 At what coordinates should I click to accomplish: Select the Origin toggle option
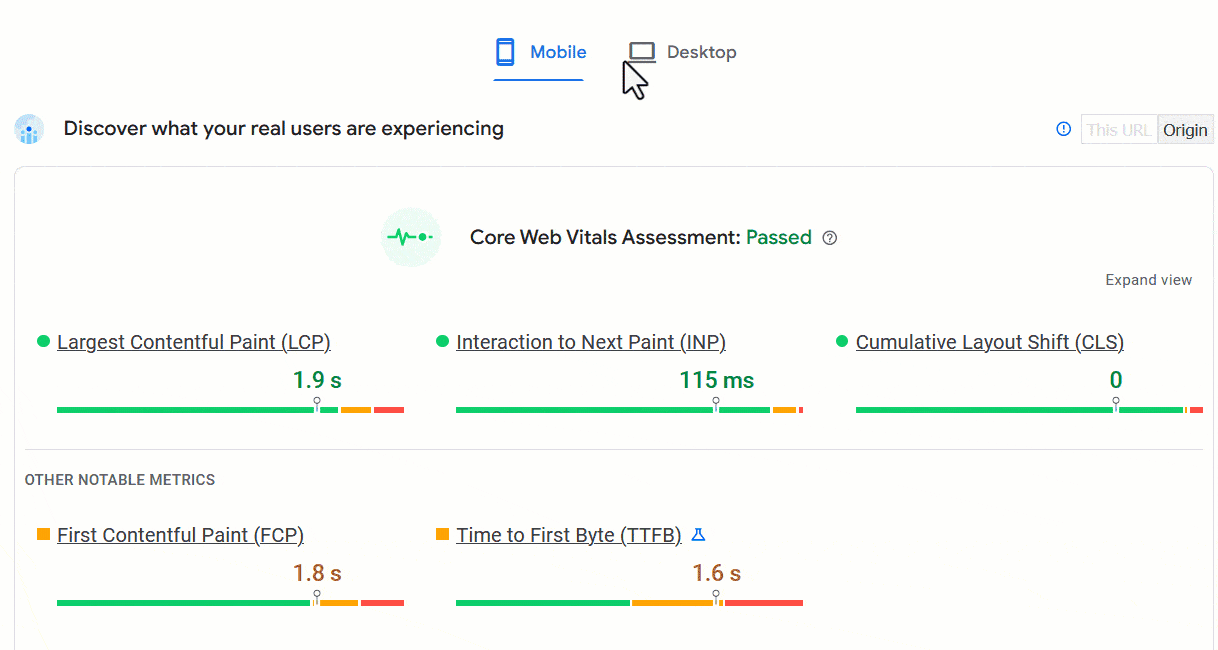1185,130
